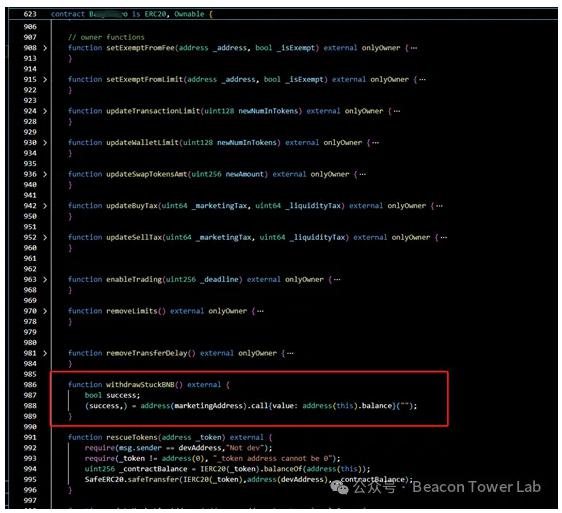Expand the updateSellTax fold chevron
This screenshot has width=562, height=513.
(x=45, y=237)
